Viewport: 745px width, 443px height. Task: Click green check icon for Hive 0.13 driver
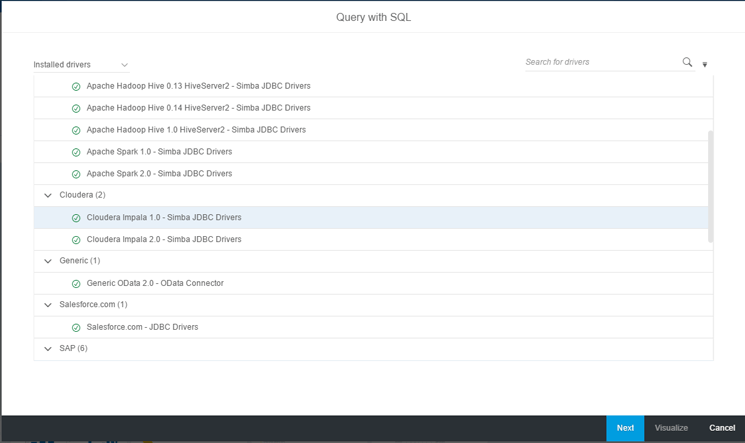tap(76, 87)
